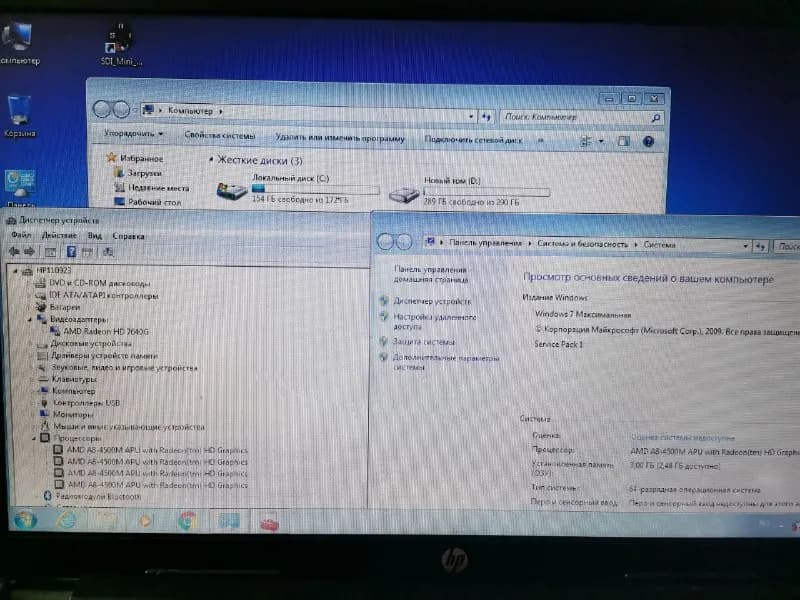Click Система и безопасность breadcrumb in address bar

(582, 244)
